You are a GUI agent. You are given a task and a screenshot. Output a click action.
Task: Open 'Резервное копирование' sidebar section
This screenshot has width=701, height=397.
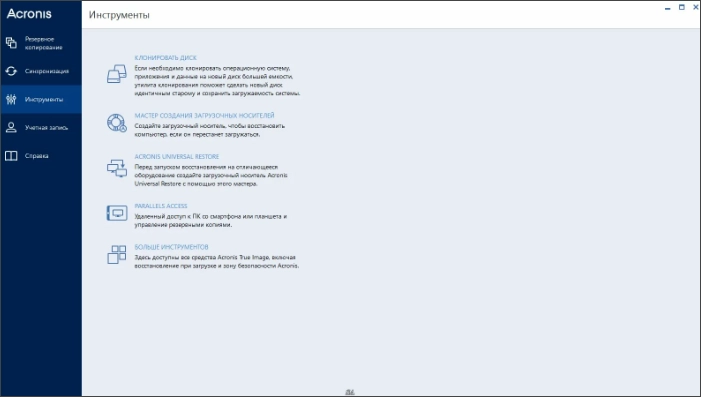coord(41,43)
